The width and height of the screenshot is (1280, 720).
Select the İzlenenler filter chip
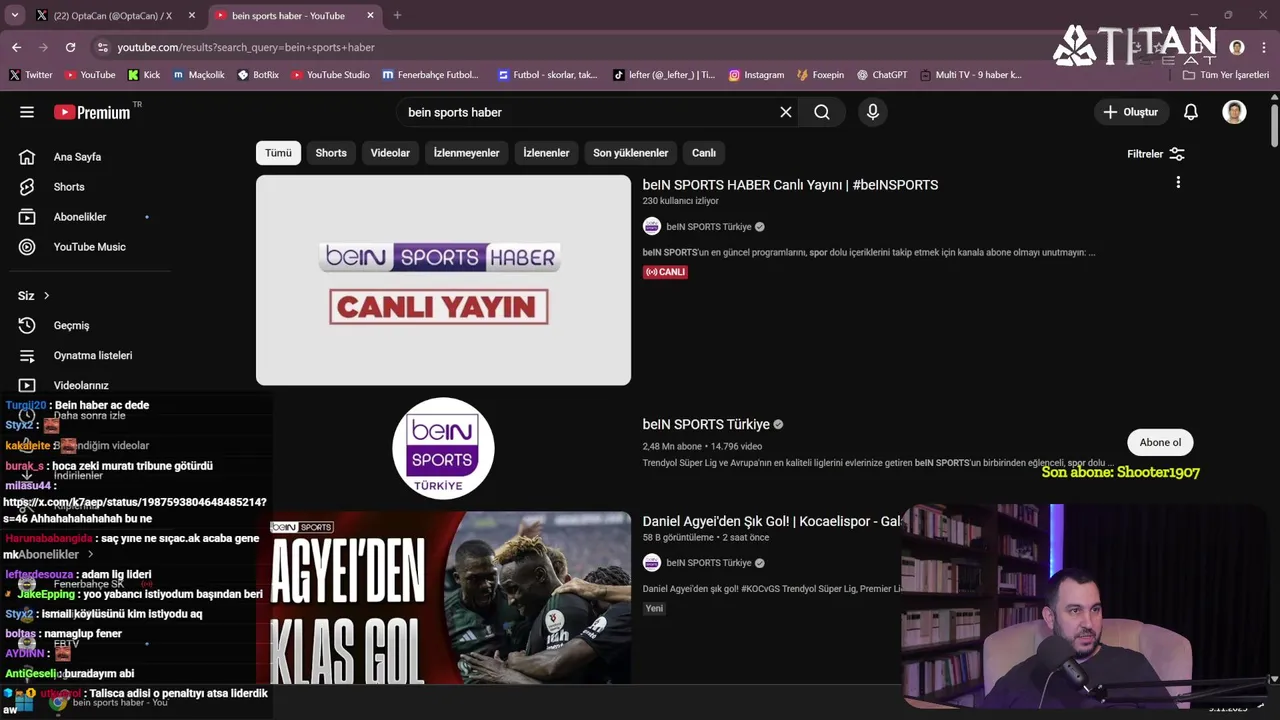click(x=546, y=153)
